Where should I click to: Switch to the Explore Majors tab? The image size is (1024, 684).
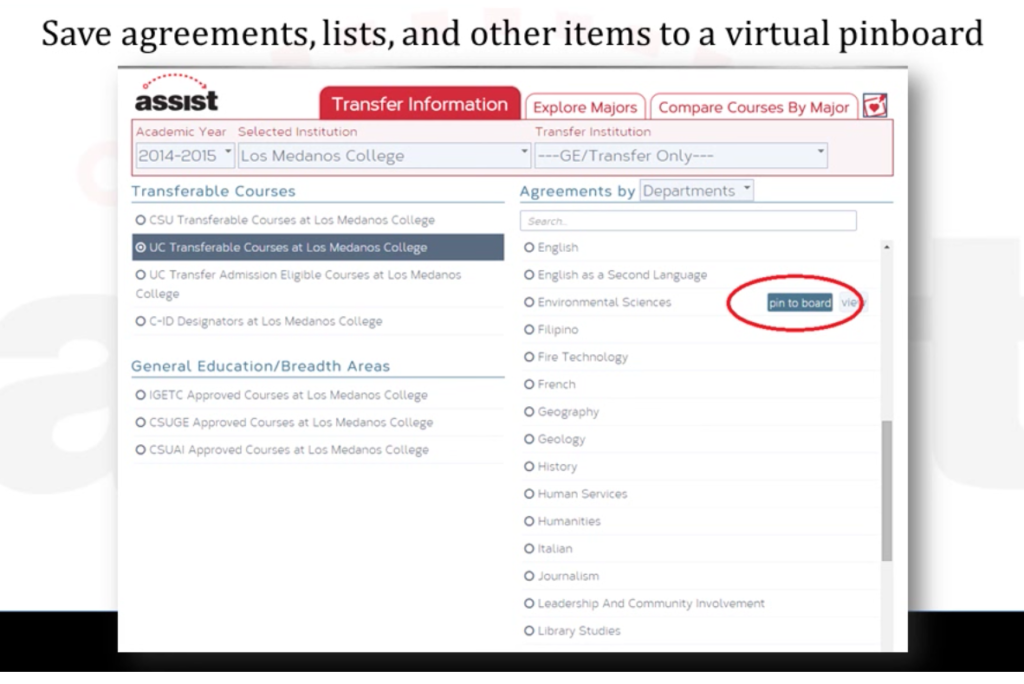585,107
